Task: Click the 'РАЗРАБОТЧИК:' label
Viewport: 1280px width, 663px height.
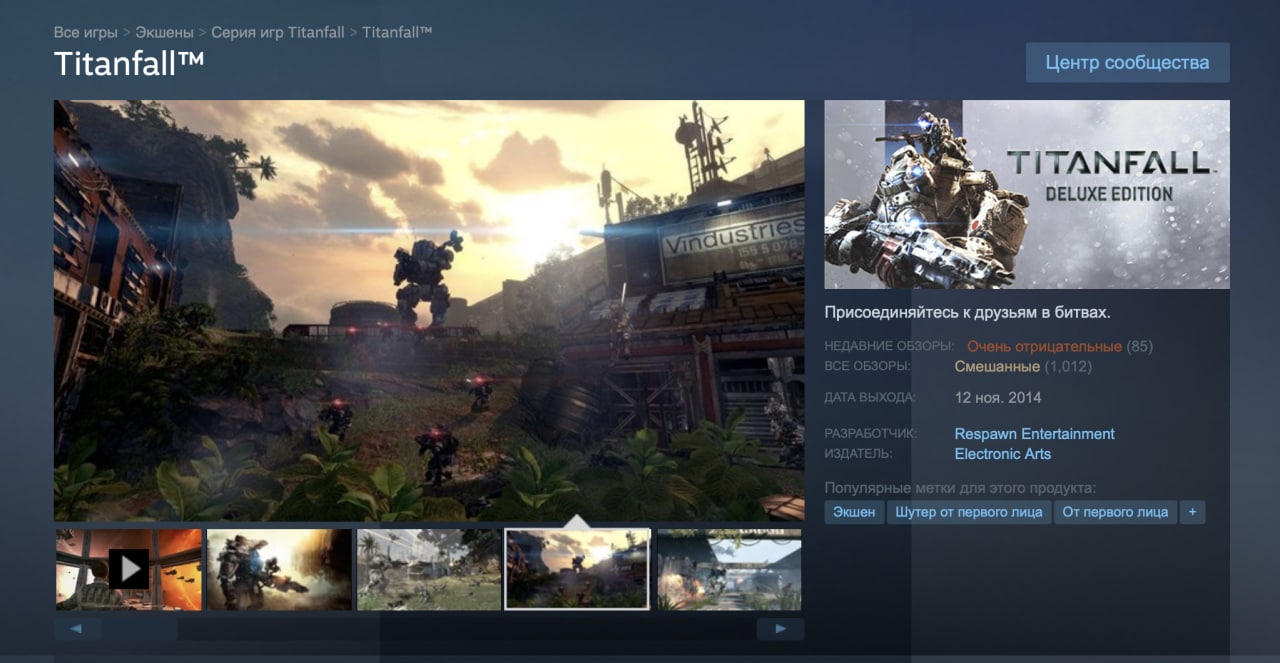Action: (x=871, y=434)
